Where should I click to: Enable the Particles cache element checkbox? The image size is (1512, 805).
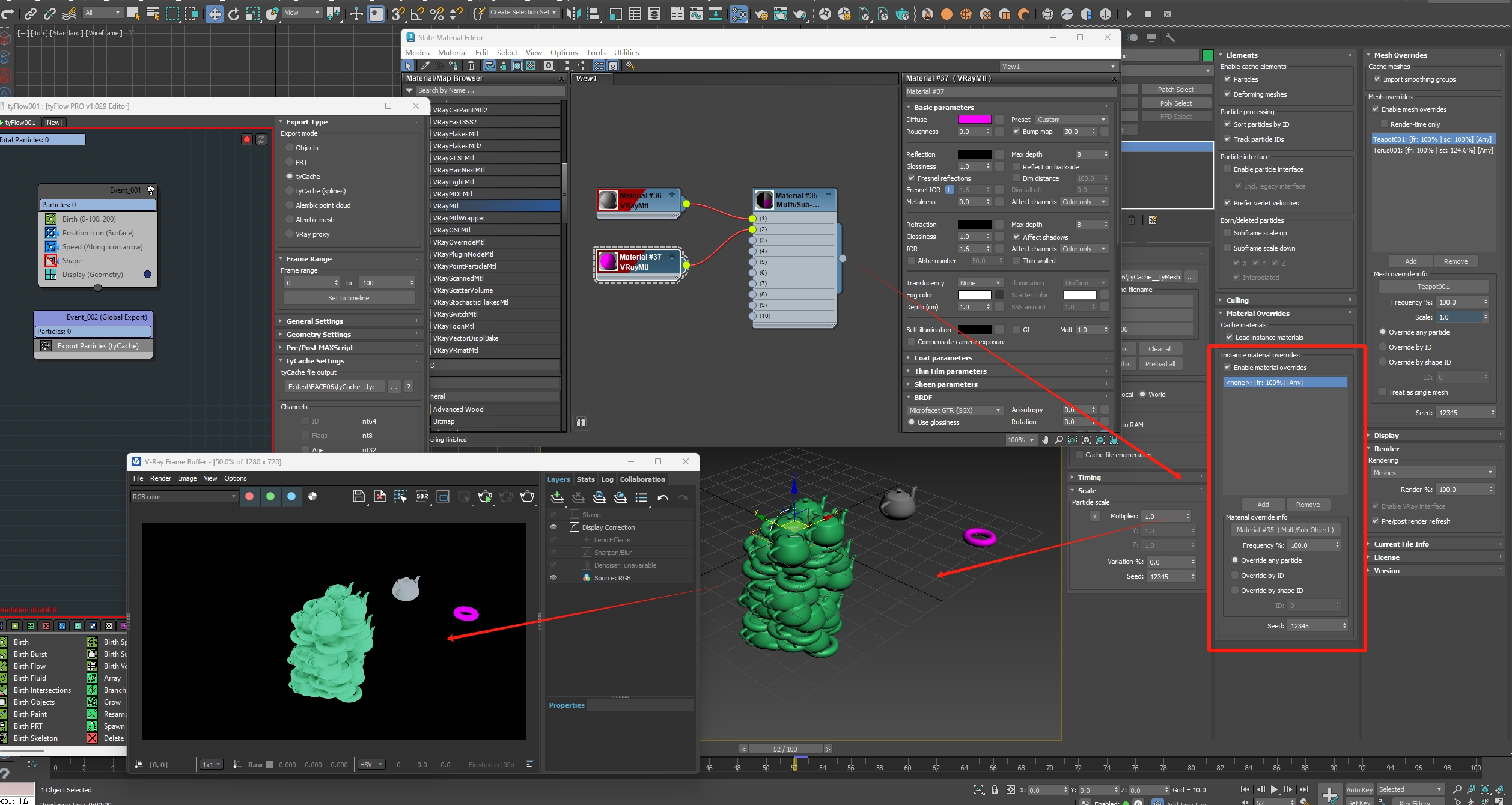coord(1228,79)
